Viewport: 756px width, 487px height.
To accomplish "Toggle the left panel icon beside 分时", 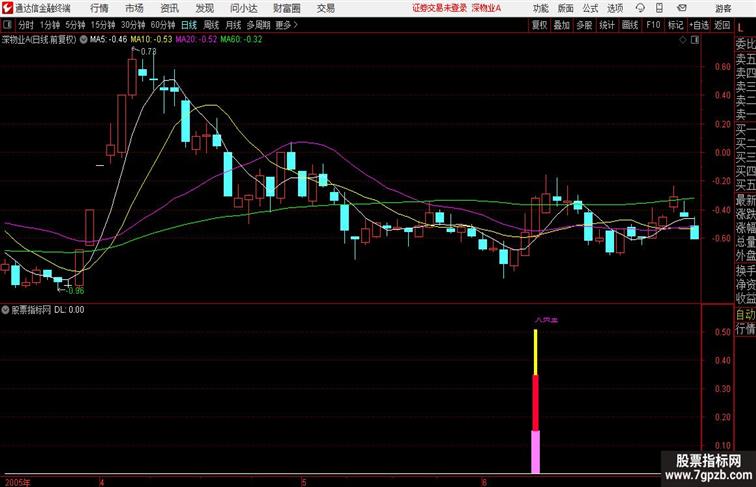I will [7, 25].
